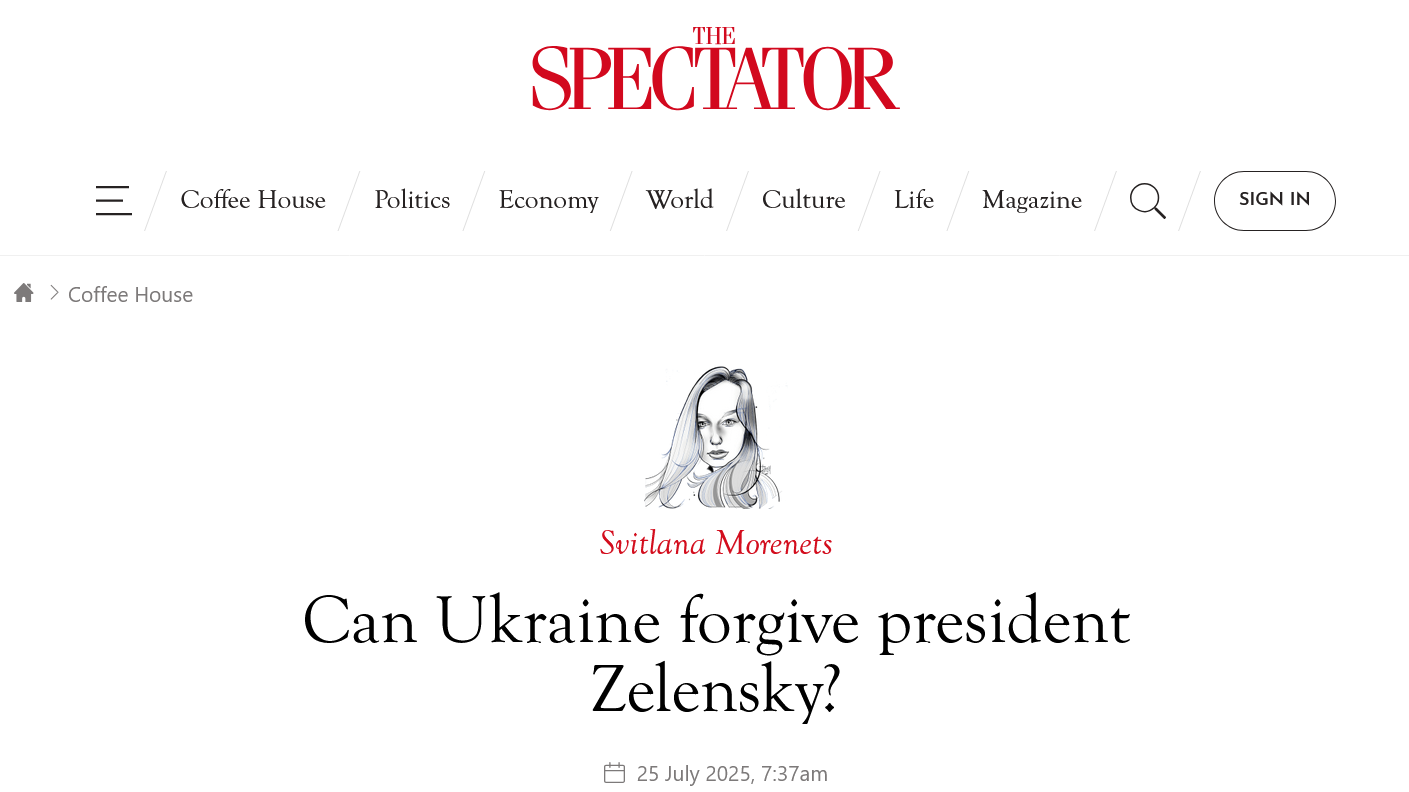
Task: Click the 25 July 2025 date text
Action: click(x=732, y=774)
